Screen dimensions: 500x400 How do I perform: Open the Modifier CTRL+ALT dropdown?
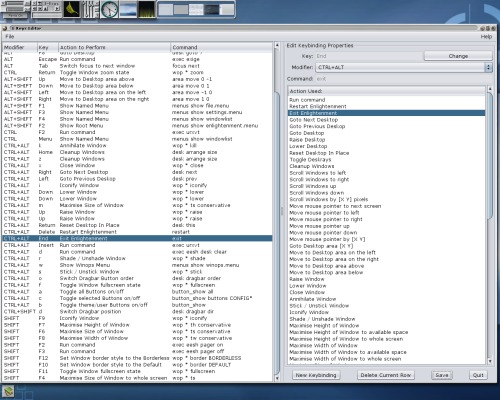pyautogui.click(x=404, y=67)
